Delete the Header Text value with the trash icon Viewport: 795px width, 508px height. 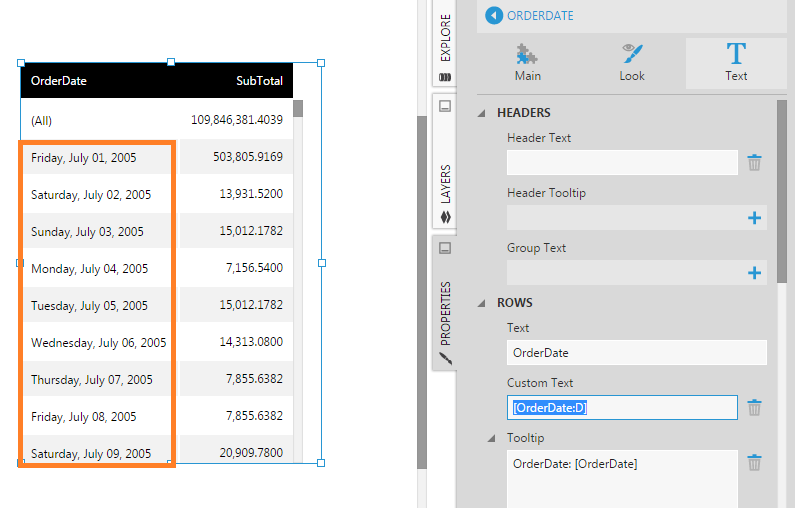click(x=755, y=162)
